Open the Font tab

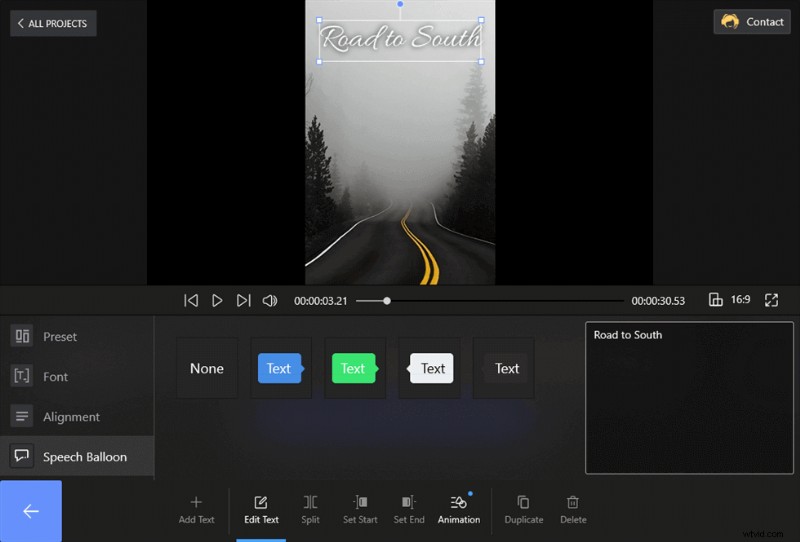point(77,377)
